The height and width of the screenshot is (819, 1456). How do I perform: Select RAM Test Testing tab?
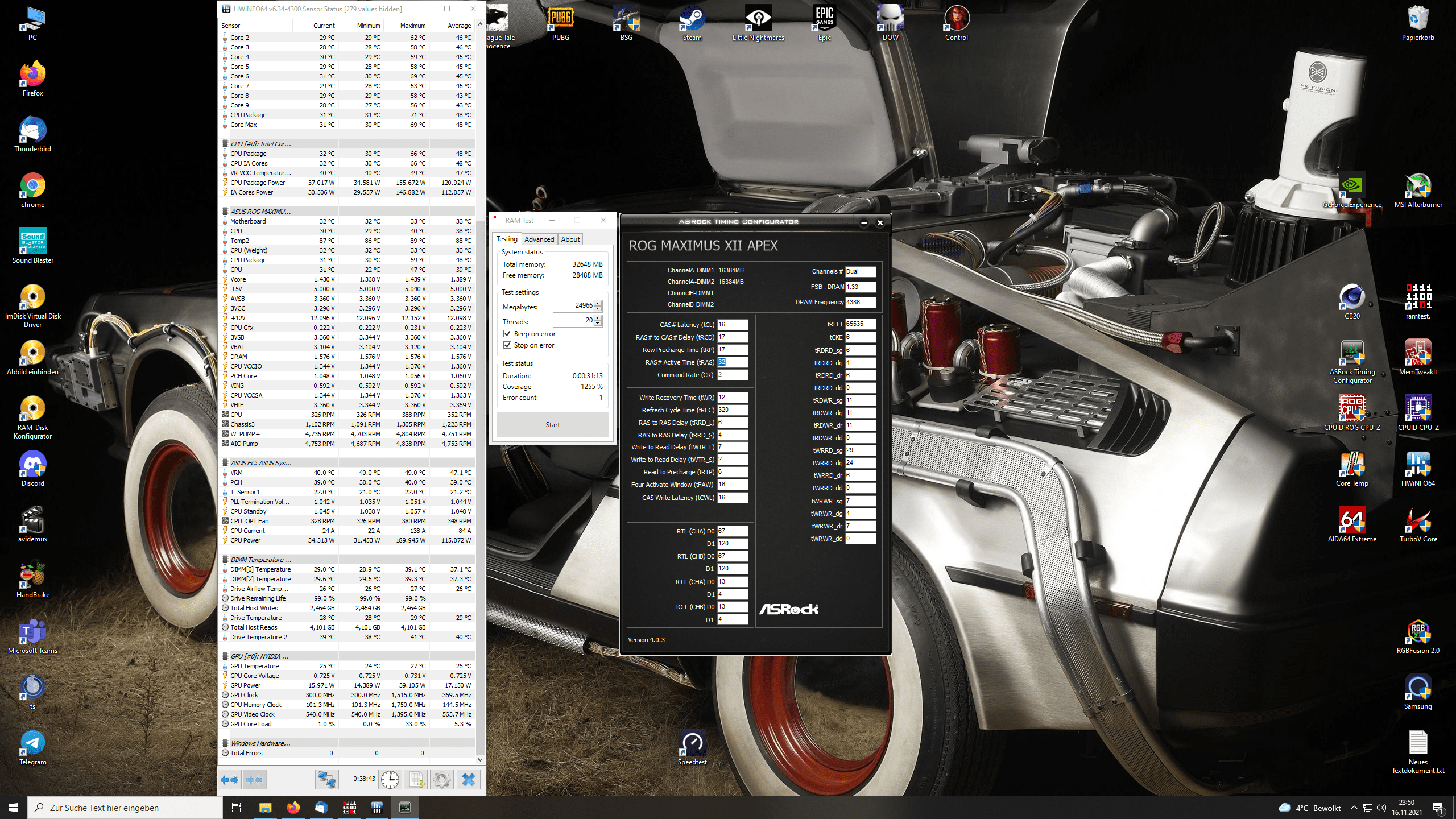point(507,239)
